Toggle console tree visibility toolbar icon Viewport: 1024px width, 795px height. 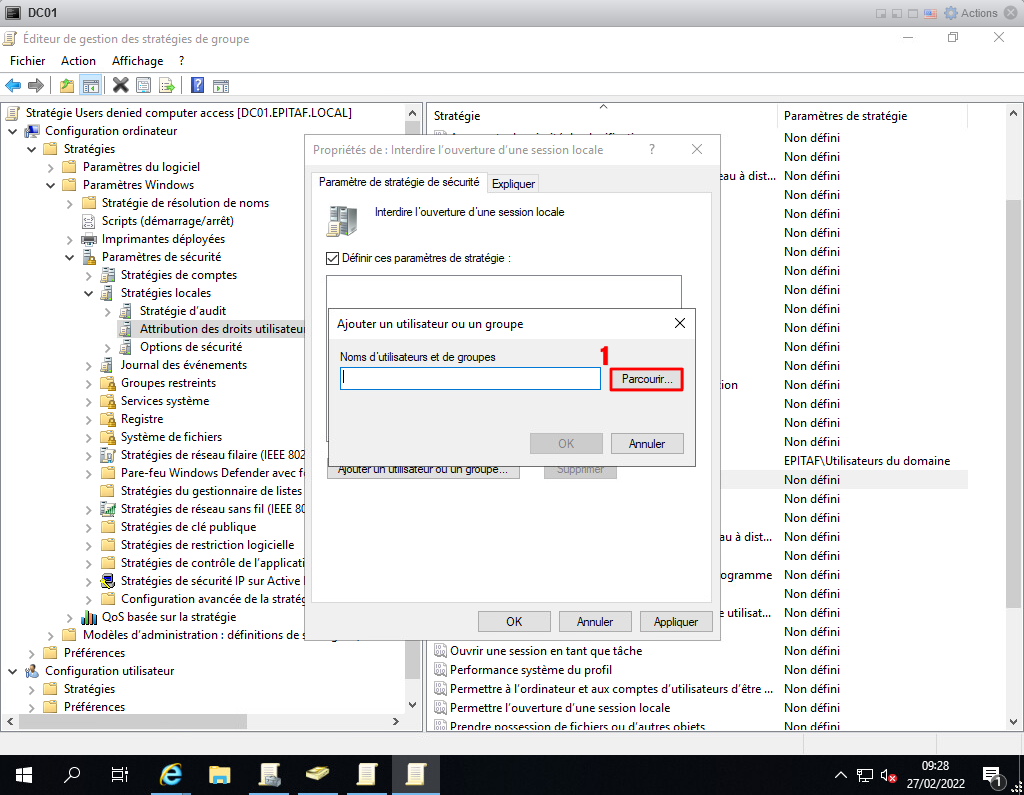[91, 85]
